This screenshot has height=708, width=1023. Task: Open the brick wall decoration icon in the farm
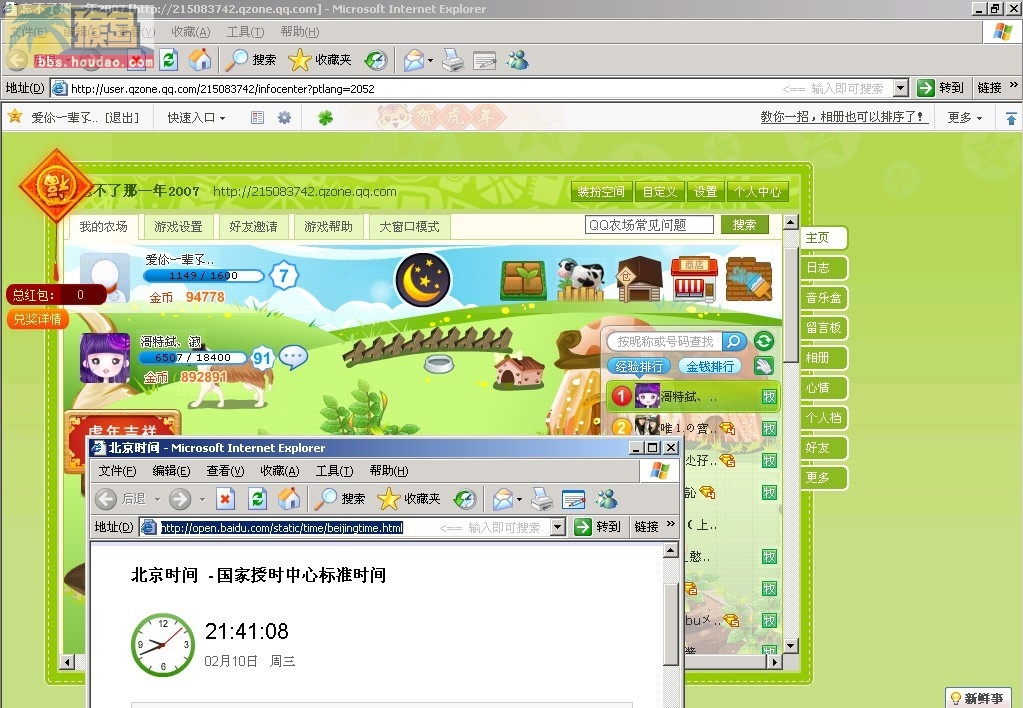point(749,279)
